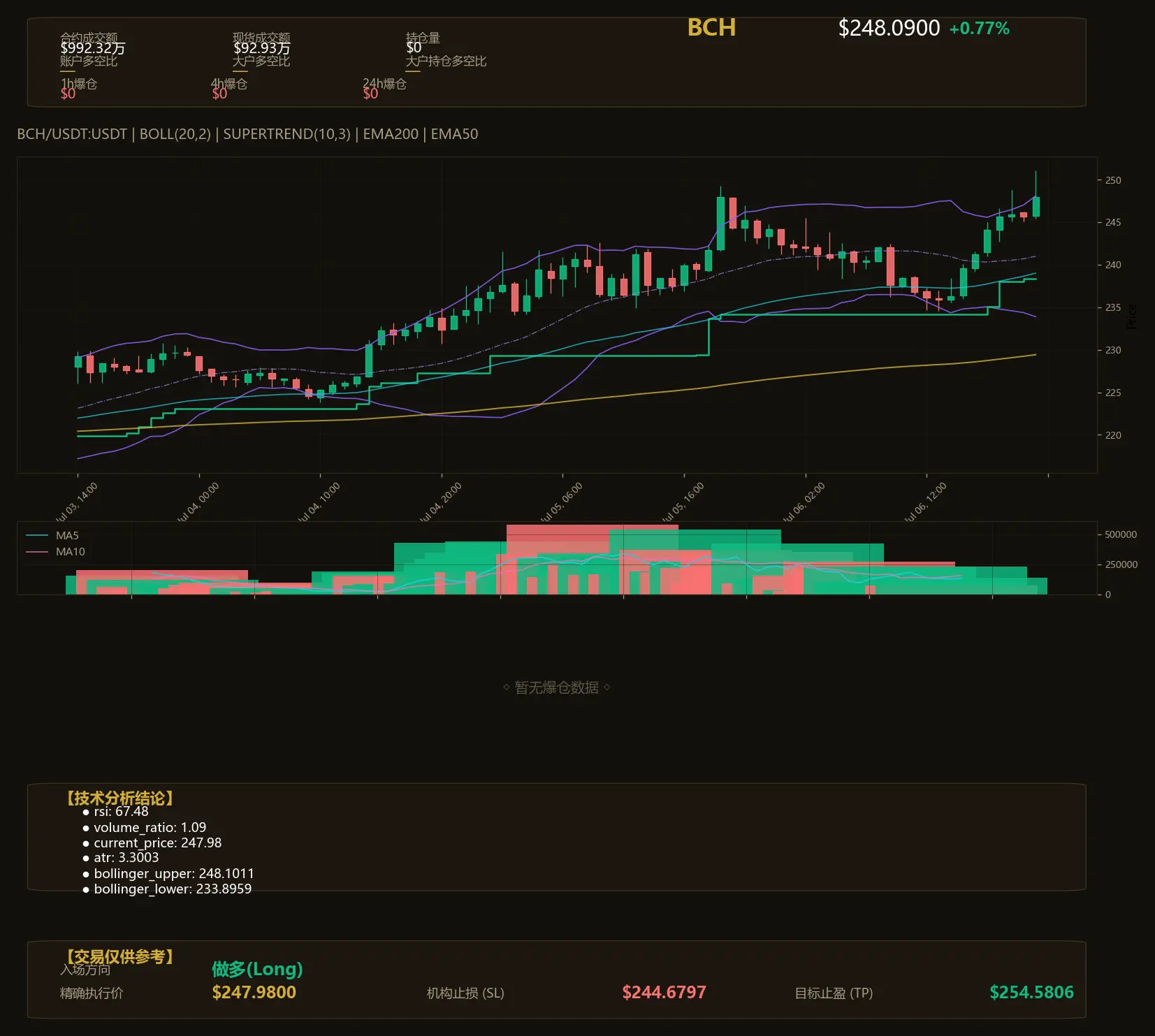The height and width of the screenshot is (1036, 1155).
Task: Select the $248.0900 current price
Action: [889, 28]
